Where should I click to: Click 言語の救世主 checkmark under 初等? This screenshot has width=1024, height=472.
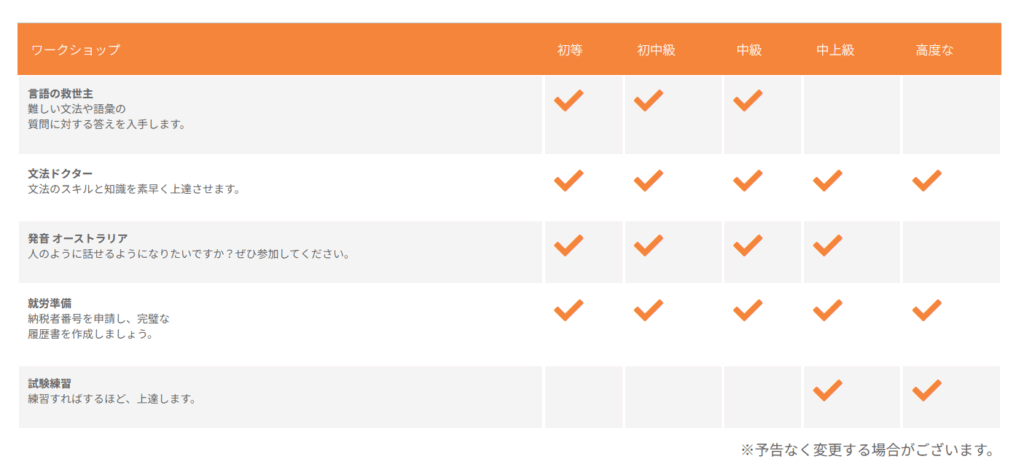568,100
